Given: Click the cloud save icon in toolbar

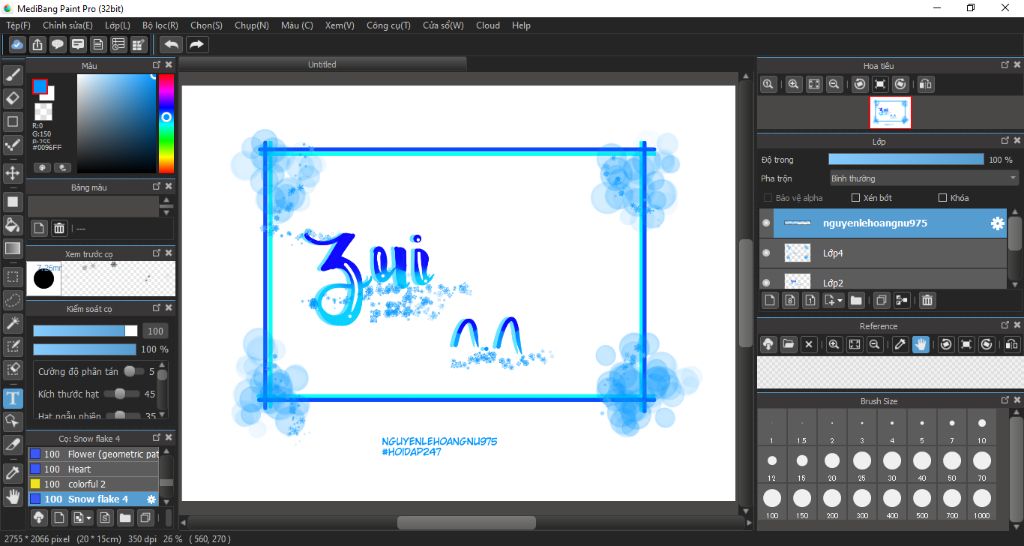Looking at the screenshot, I should [x=17, y=44].
